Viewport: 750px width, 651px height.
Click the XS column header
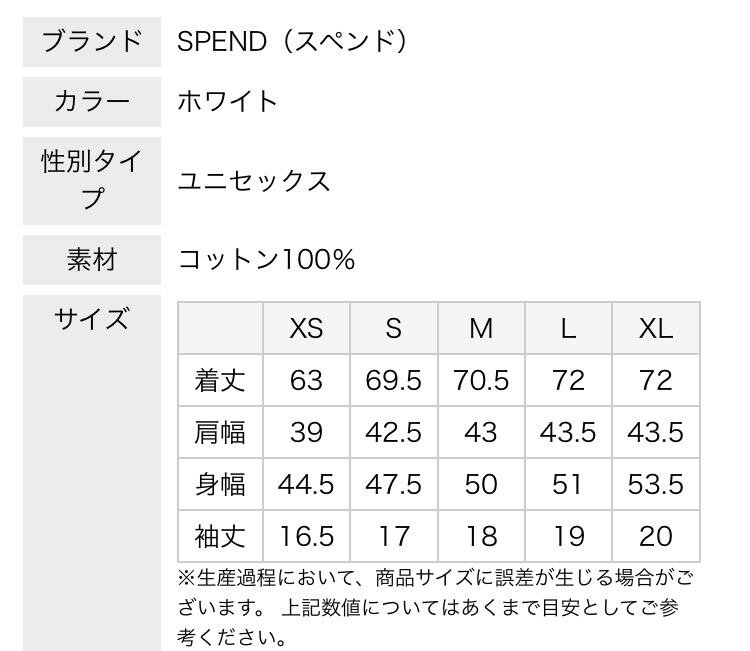click(x=306, y=328)
